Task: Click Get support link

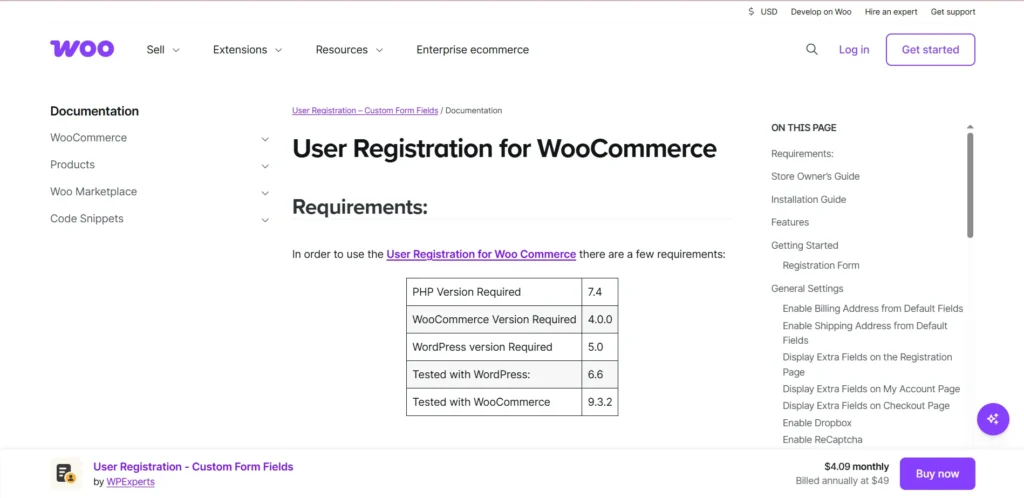Action: (953, 12)
